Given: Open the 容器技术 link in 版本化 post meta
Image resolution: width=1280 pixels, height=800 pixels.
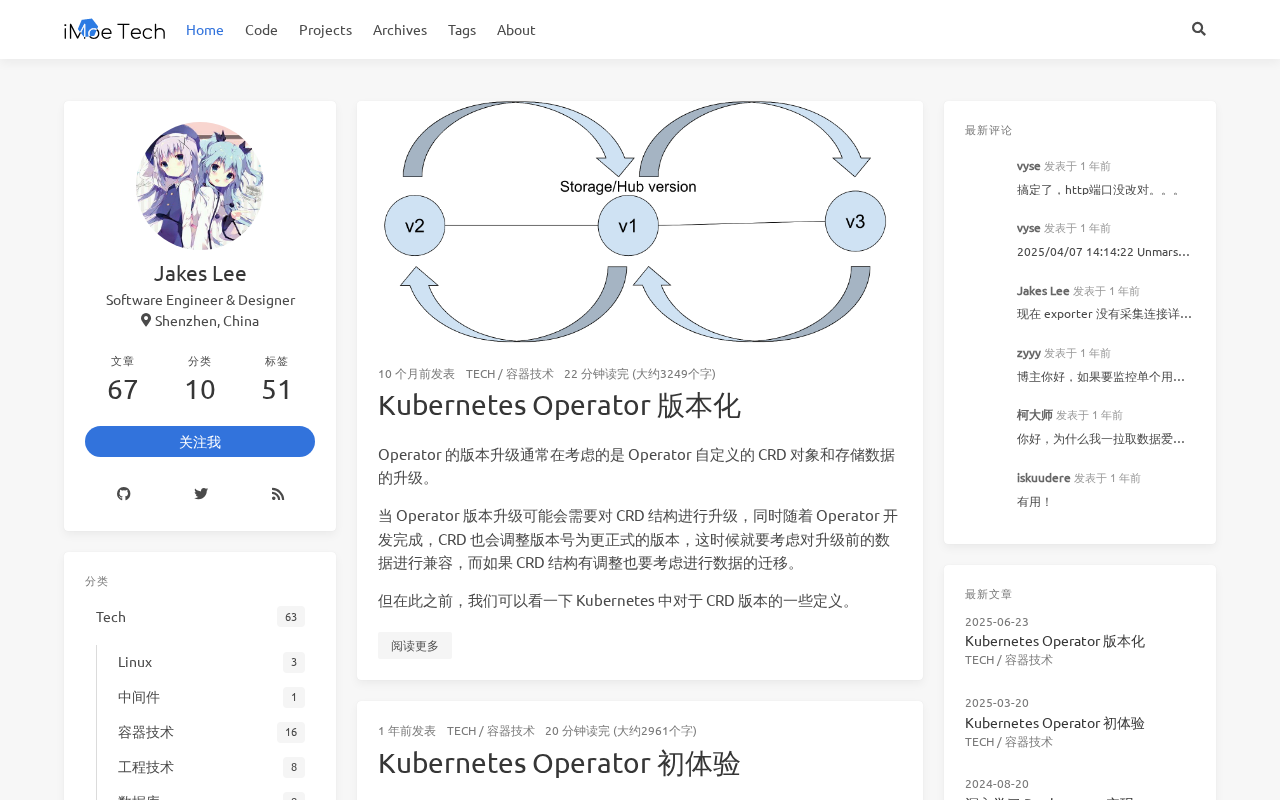Looking at the screenshot, I should 530,373.
